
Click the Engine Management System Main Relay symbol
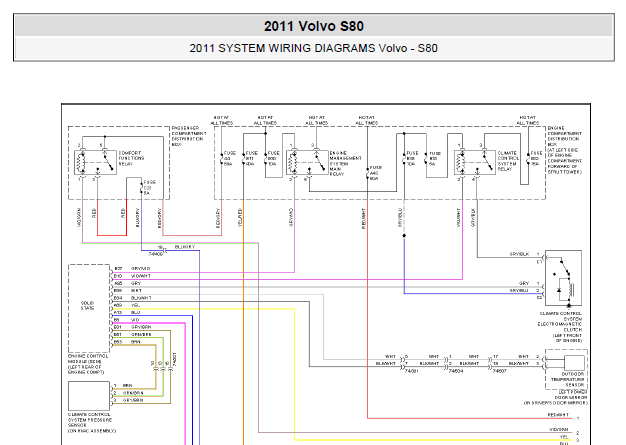tap(307, 162)
